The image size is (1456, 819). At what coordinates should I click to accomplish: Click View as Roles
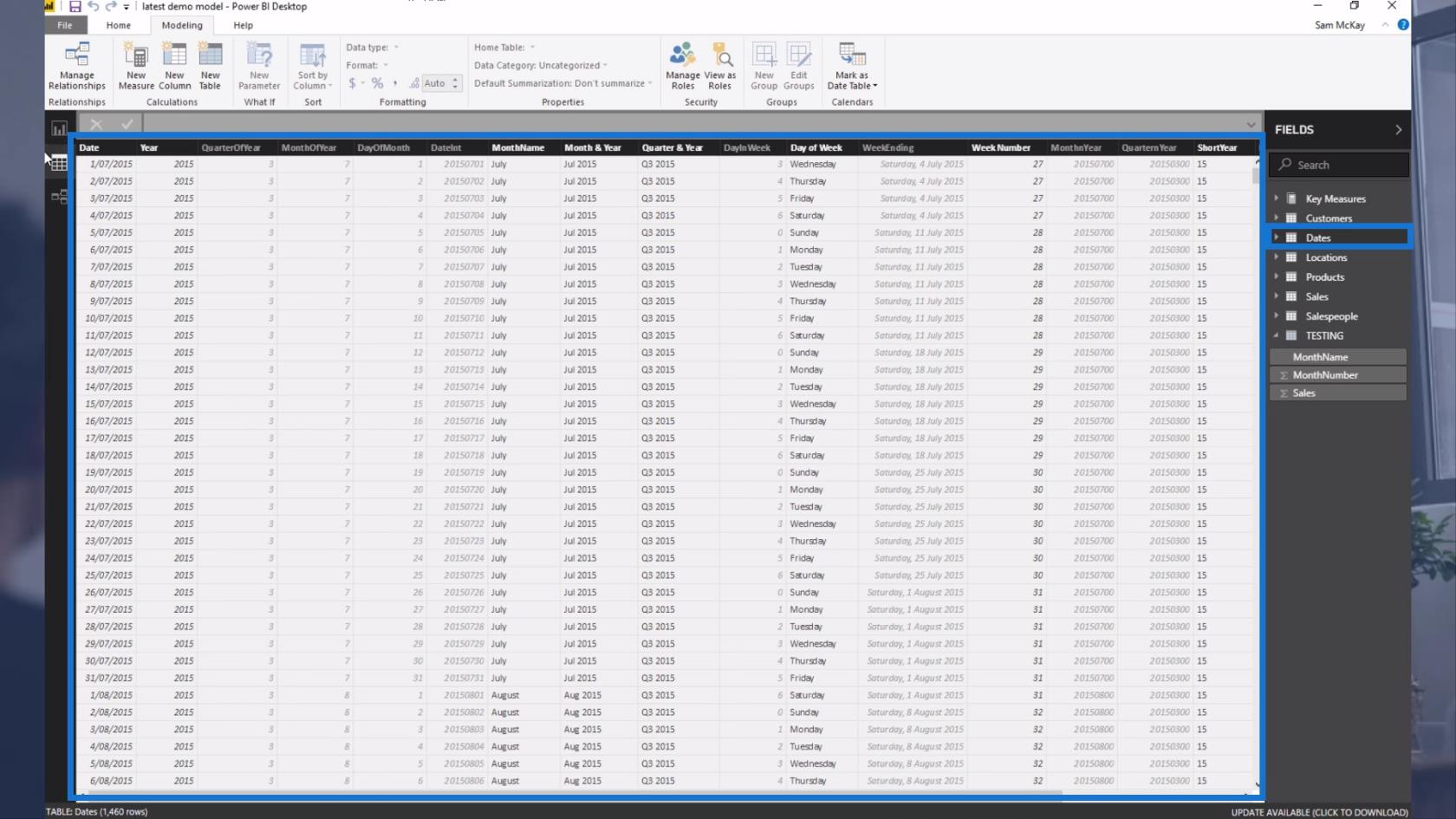point(720,66)
